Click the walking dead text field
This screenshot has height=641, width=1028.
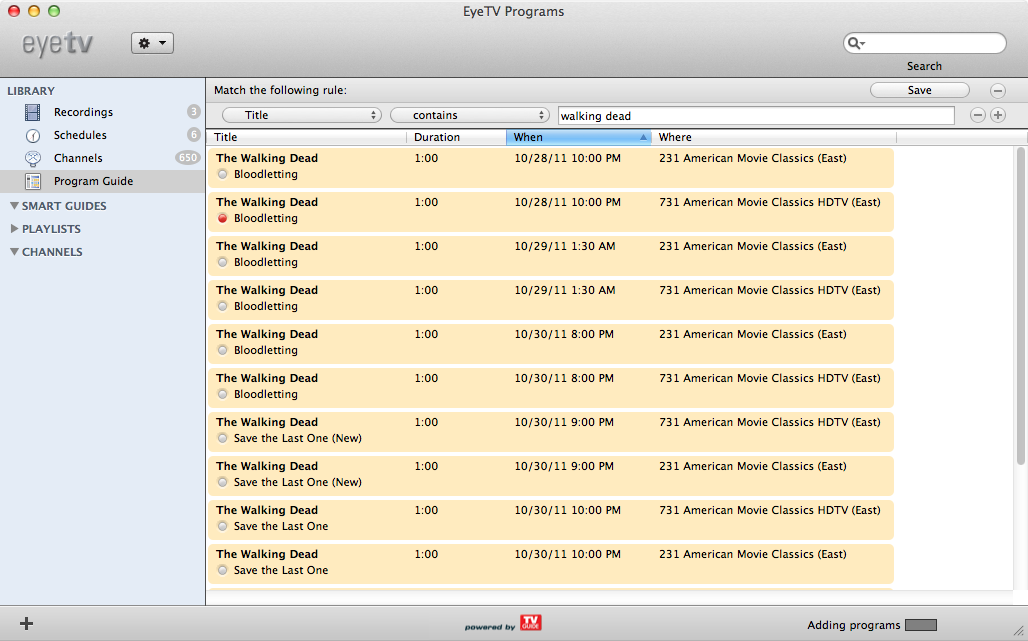click(755, 115)
